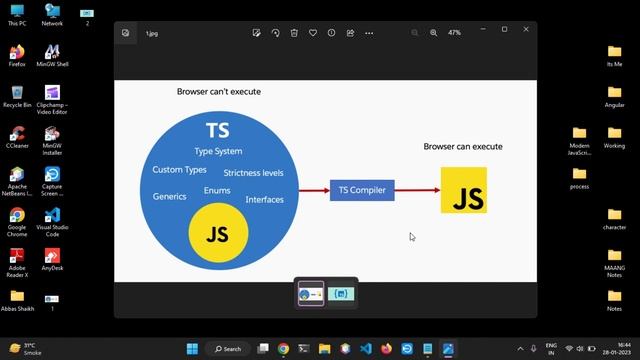Click the microphone tray icon
The image size is (640, 360).
coord(533,349)
